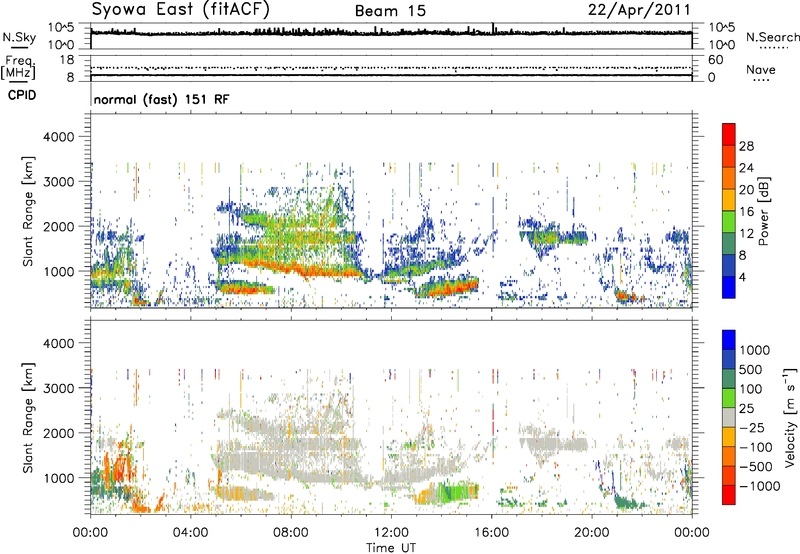Click the right '10^0' noise axis tick

(721, 45)
